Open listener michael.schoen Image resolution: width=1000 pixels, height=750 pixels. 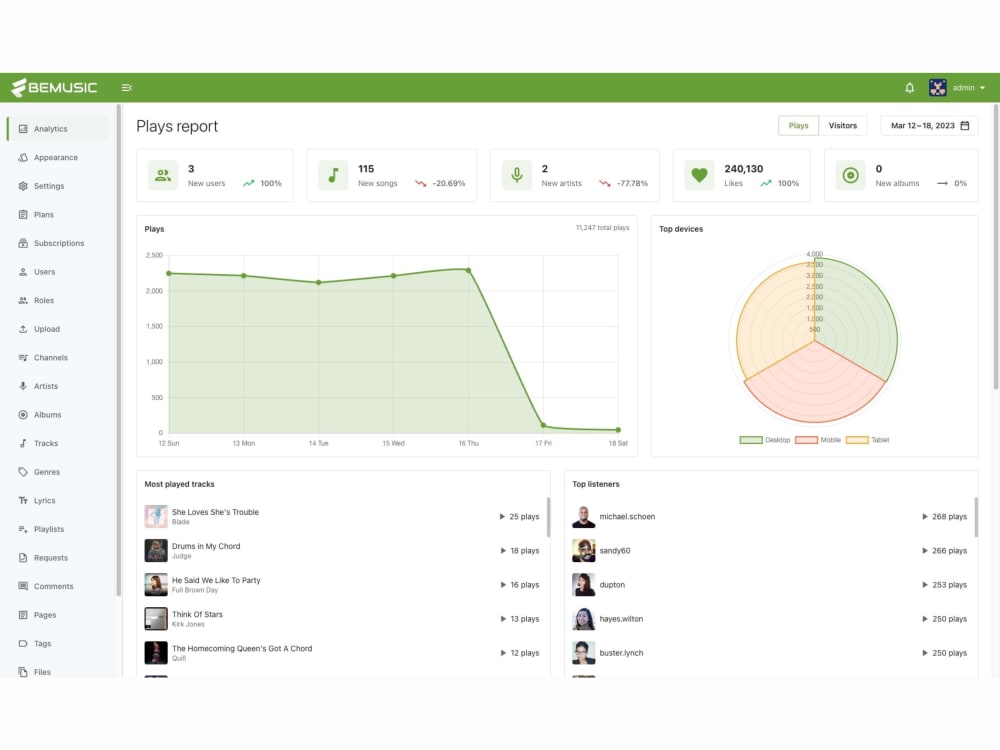[x=627, y=517]
